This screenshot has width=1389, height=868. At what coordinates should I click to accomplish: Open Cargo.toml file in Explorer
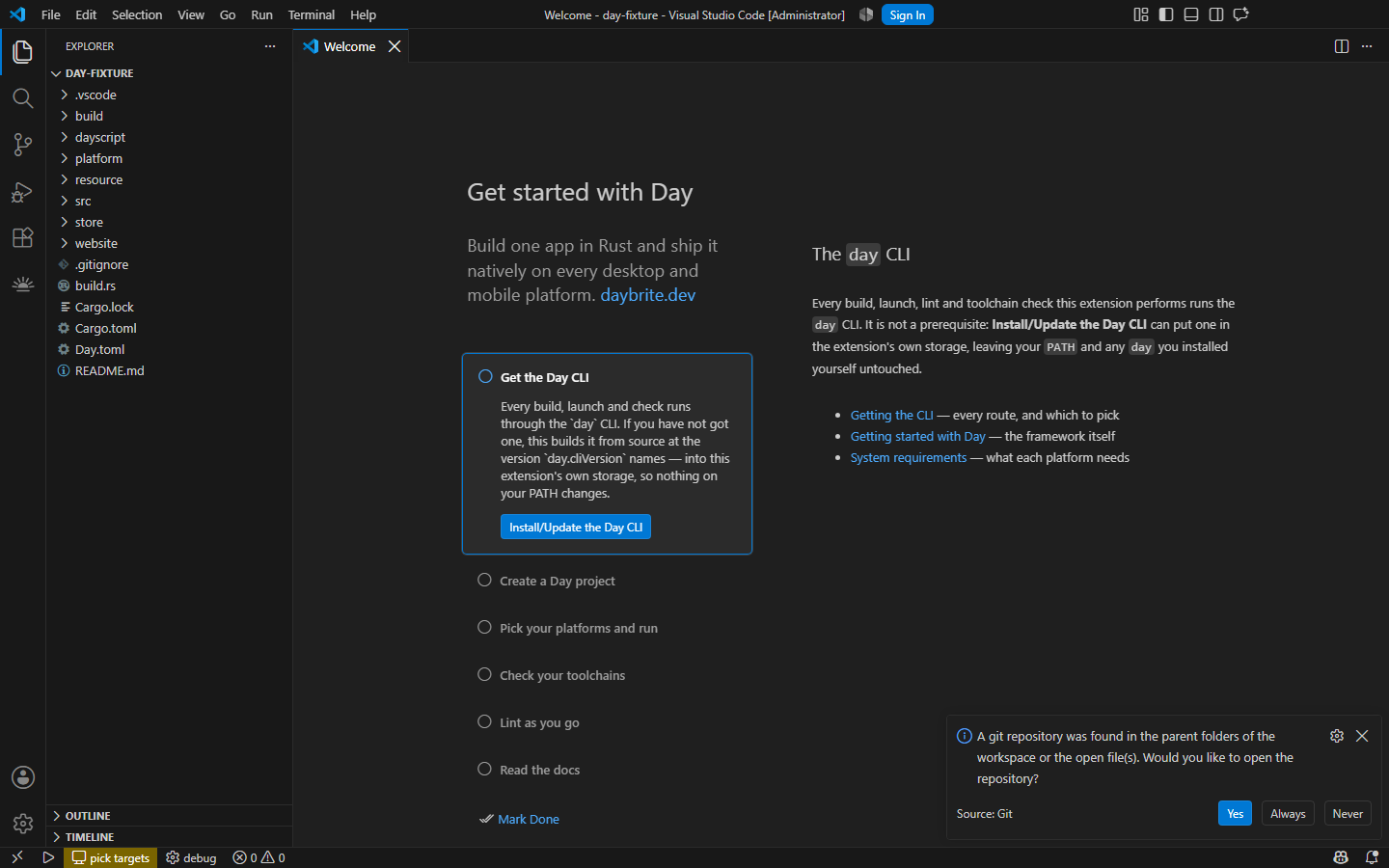tap(169, 328)
